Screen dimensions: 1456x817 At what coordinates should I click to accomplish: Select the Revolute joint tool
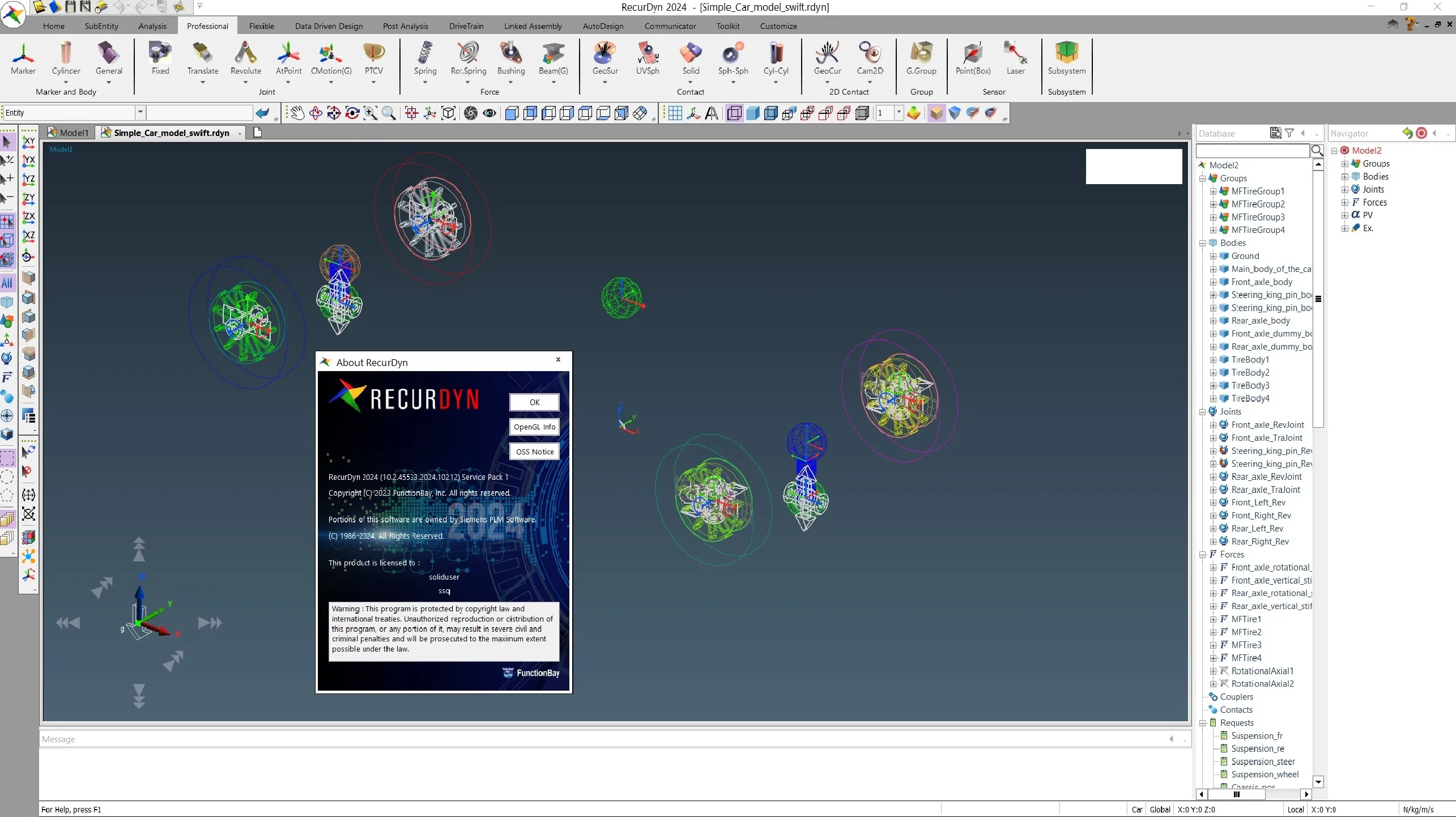click(x=246, y=58)
